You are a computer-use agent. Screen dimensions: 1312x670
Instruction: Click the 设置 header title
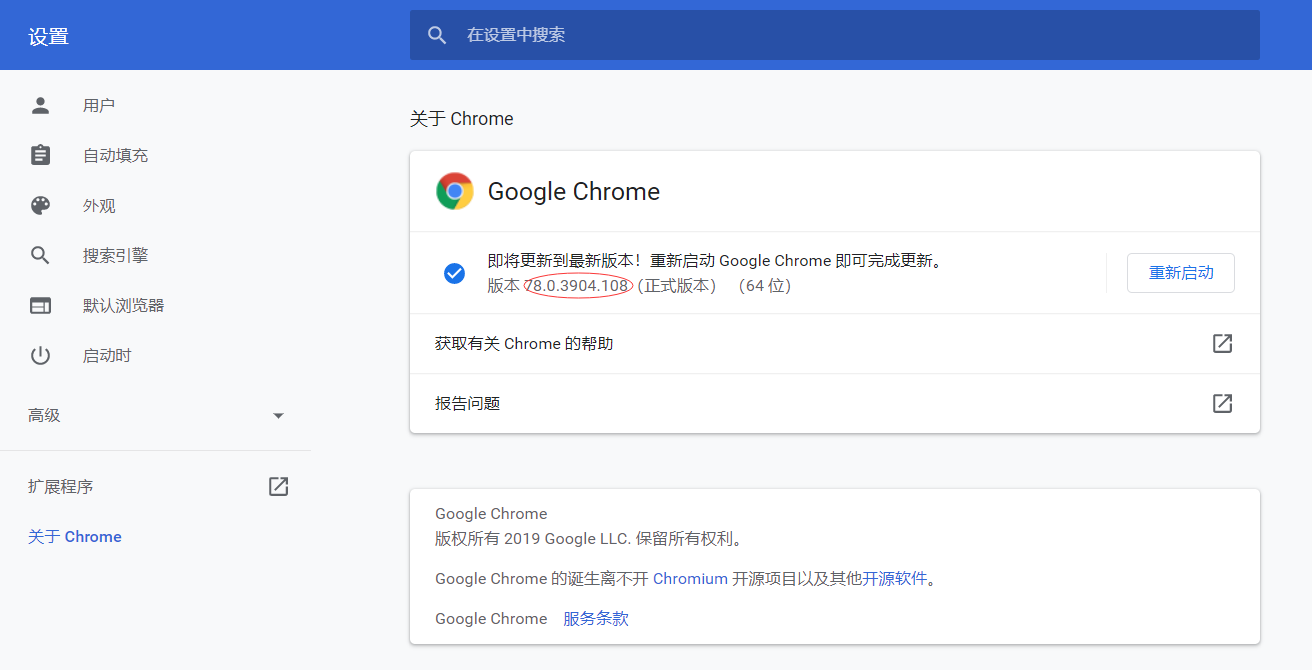click(x=49, y=37)
